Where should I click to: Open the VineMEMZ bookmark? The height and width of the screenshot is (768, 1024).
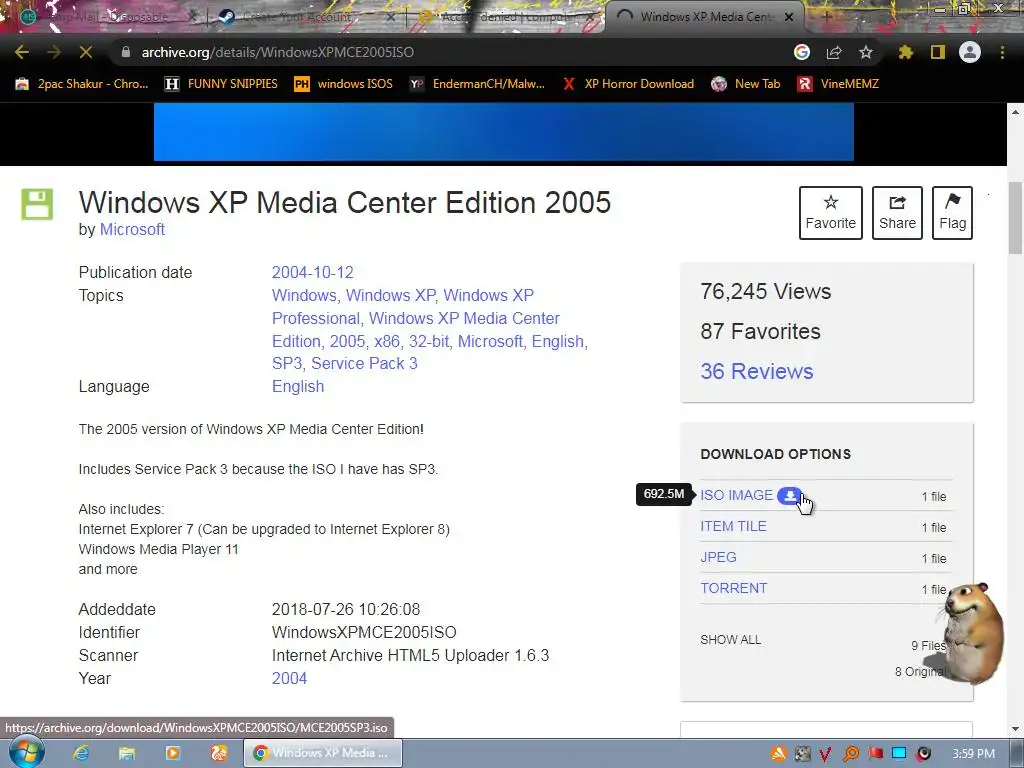click(x=838, y=84)
